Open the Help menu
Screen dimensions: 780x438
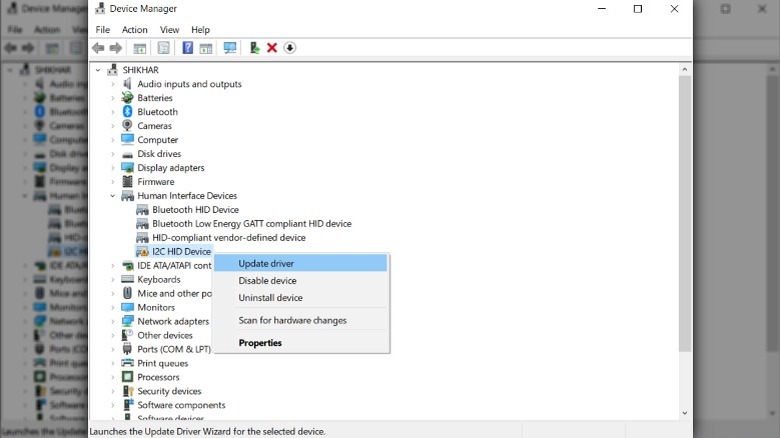[200, 30]
